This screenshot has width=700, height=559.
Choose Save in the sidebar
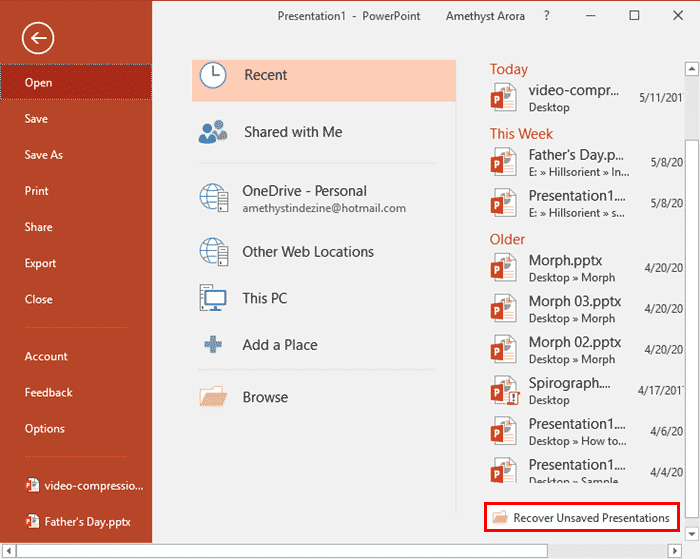[x=76, y=119]
